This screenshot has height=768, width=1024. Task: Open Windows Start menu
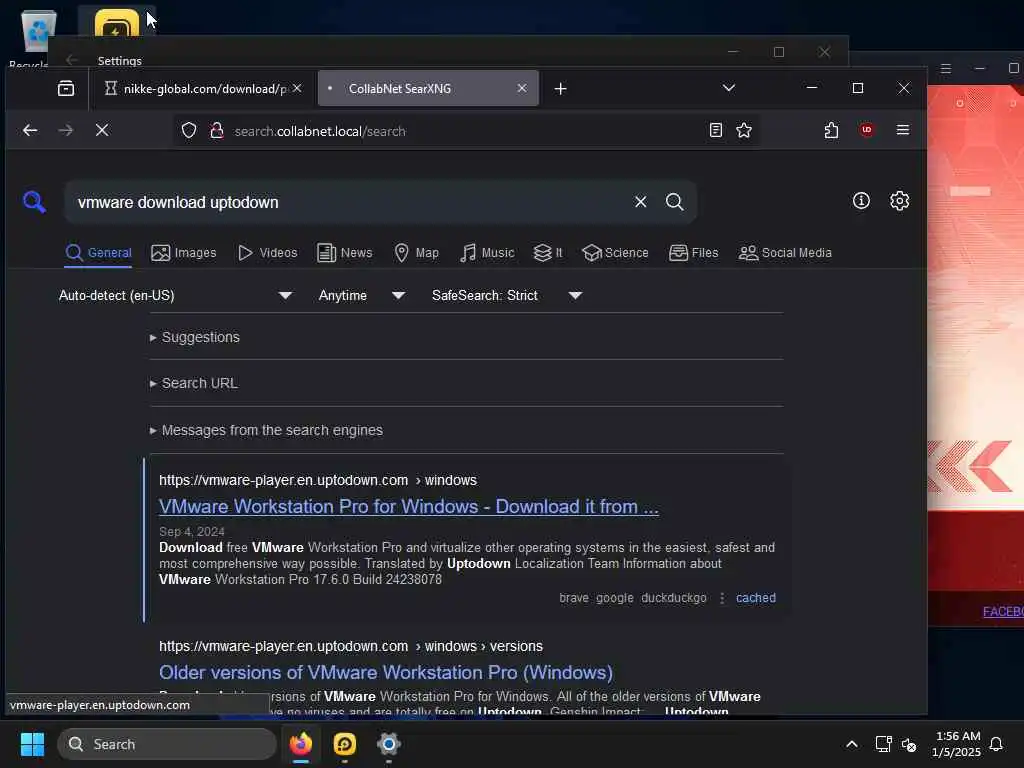(32, 744)
